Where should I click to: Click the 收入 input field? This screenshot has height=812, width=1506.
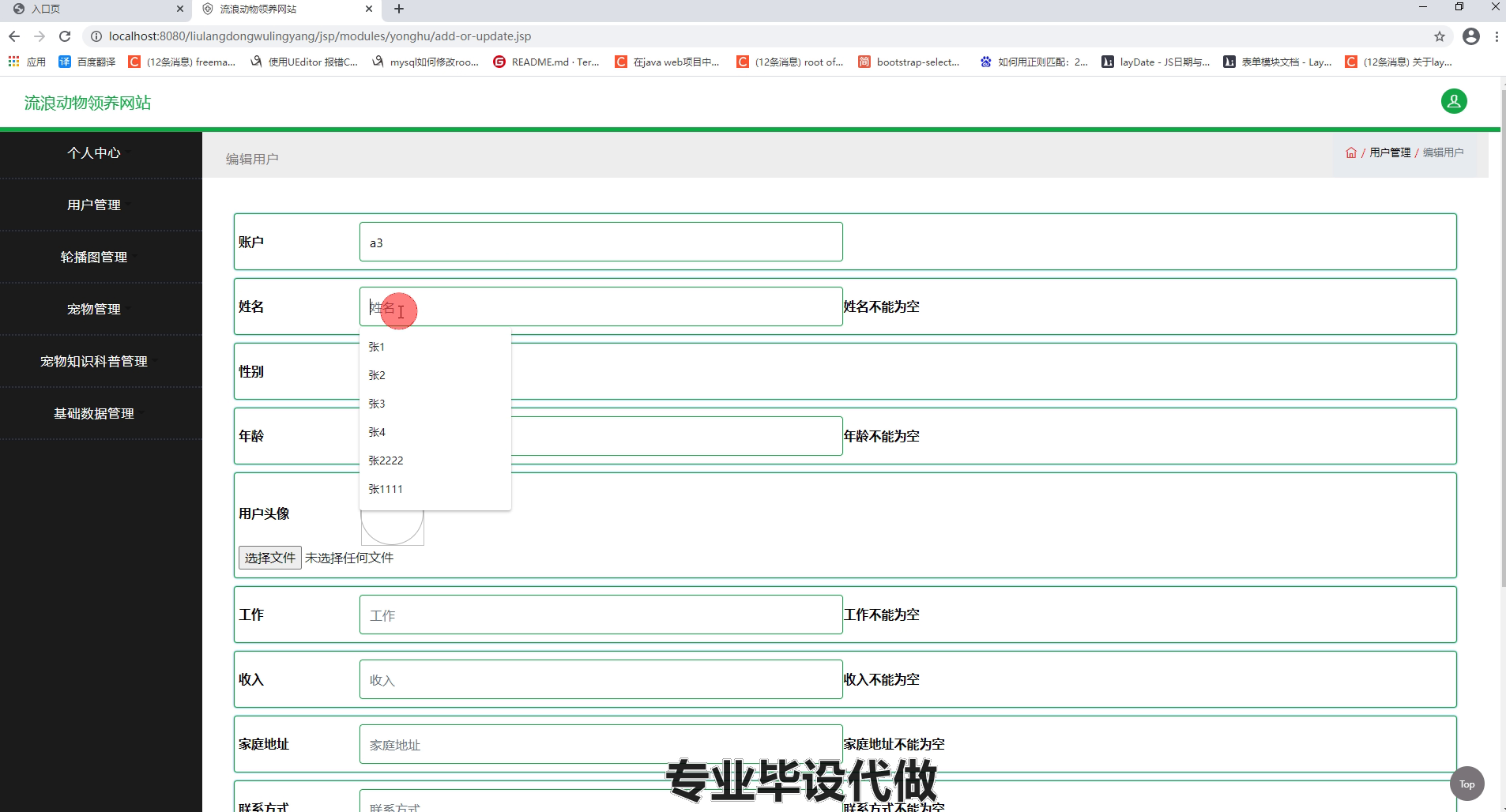(601, 679)
